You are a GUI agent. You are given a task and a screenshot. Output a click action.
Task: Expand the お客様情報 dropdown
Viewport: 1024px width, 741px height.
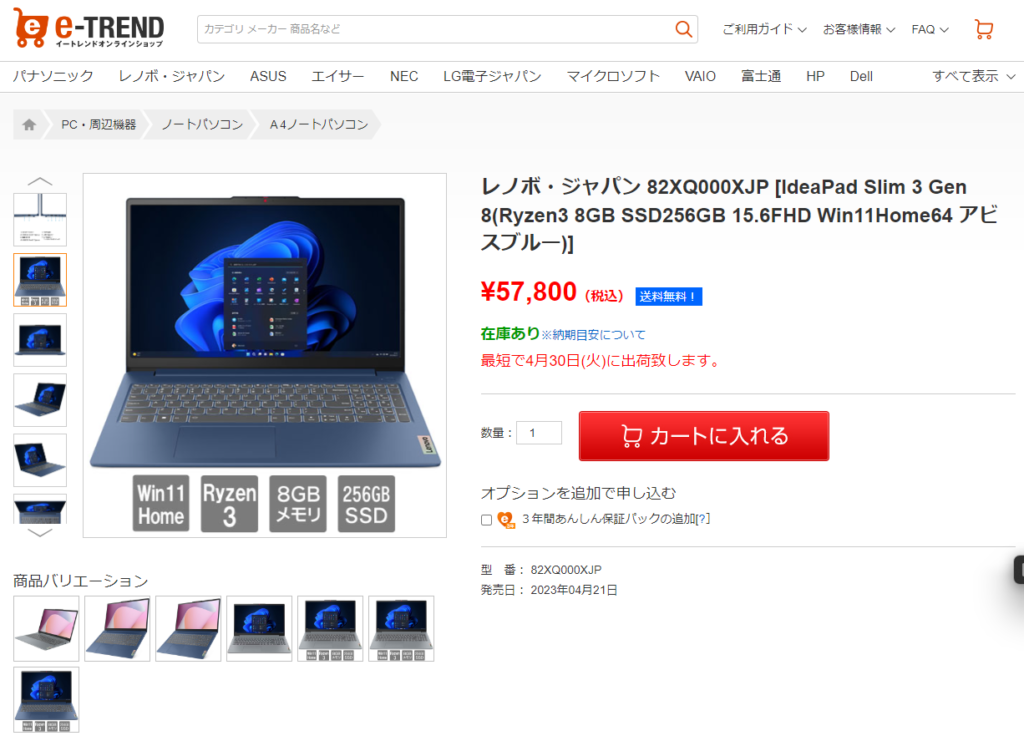coord(859,29)
